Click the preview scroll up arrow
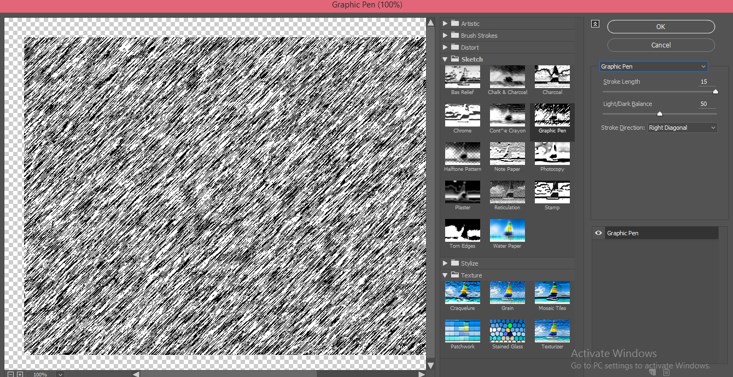The width and height of the screenshot is (733, 377). [x=431, y=23]
